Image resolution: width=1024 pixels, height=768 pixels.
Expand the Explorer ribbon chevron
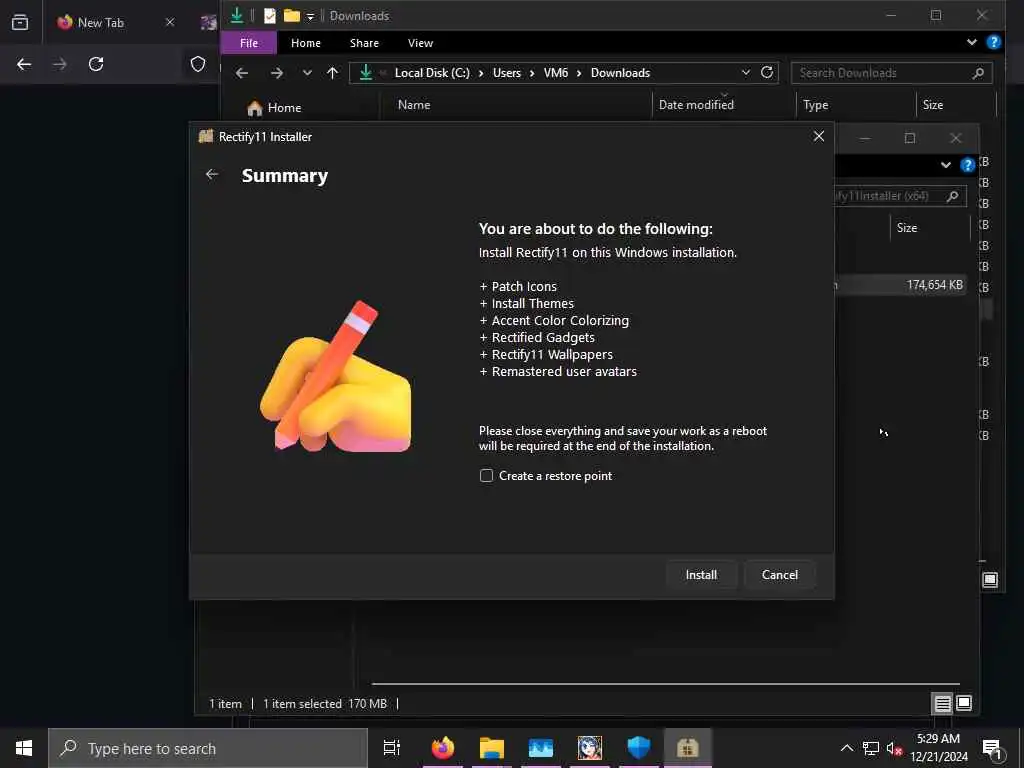[971, 42]
